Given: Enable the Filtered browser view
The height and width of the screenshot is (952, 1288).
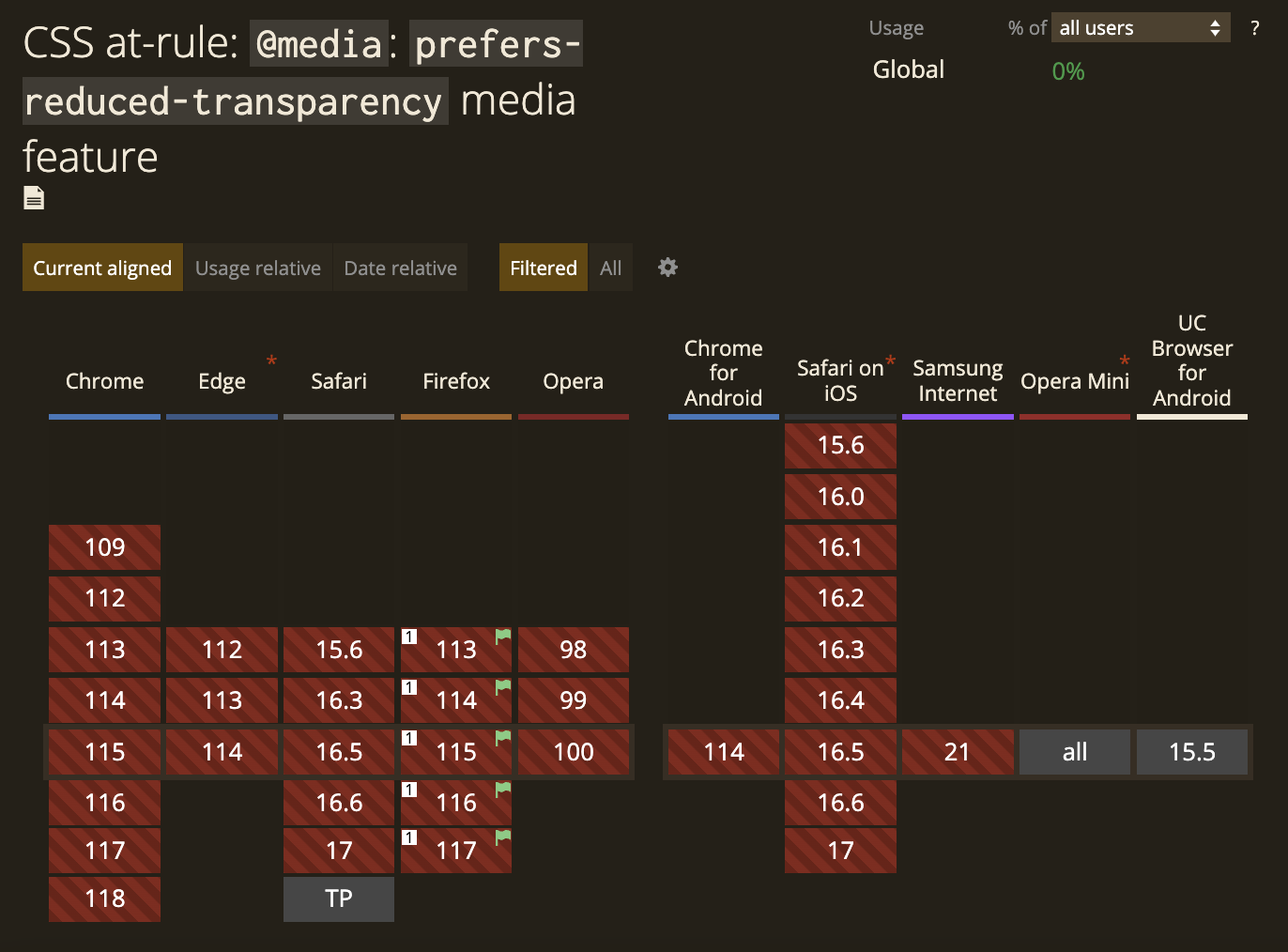Looking at the screenshot, I should pyautogui.click(x=543, y=268).
